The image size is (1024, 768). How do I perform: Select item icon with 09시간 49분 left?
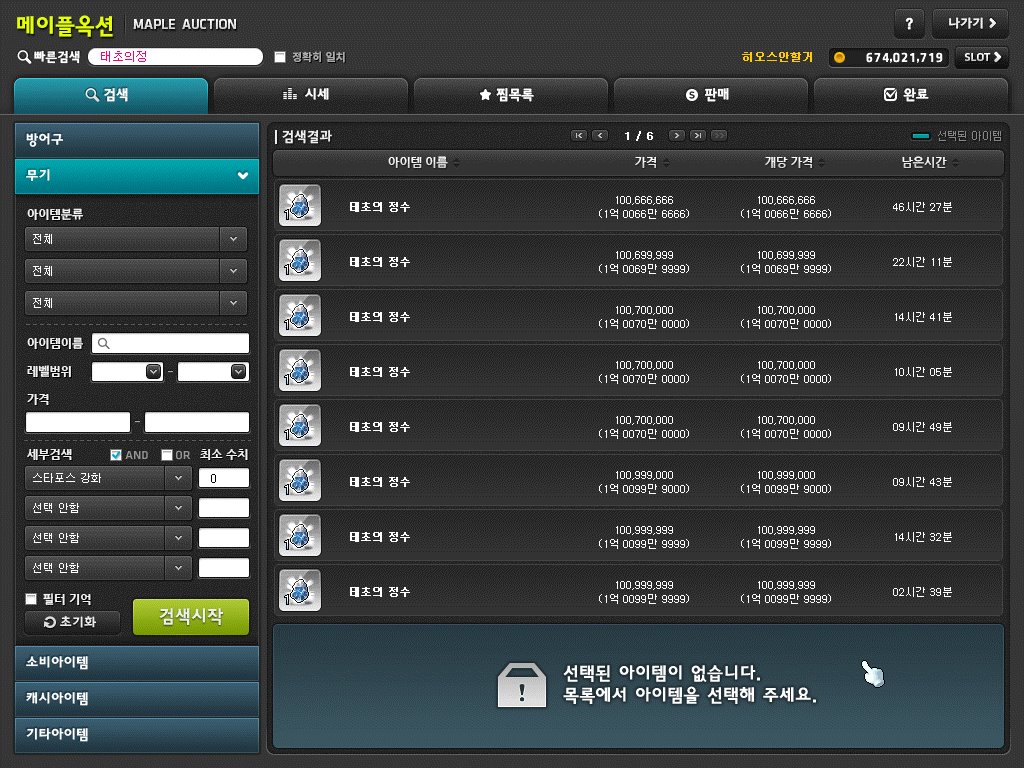[x=300, y=425]
